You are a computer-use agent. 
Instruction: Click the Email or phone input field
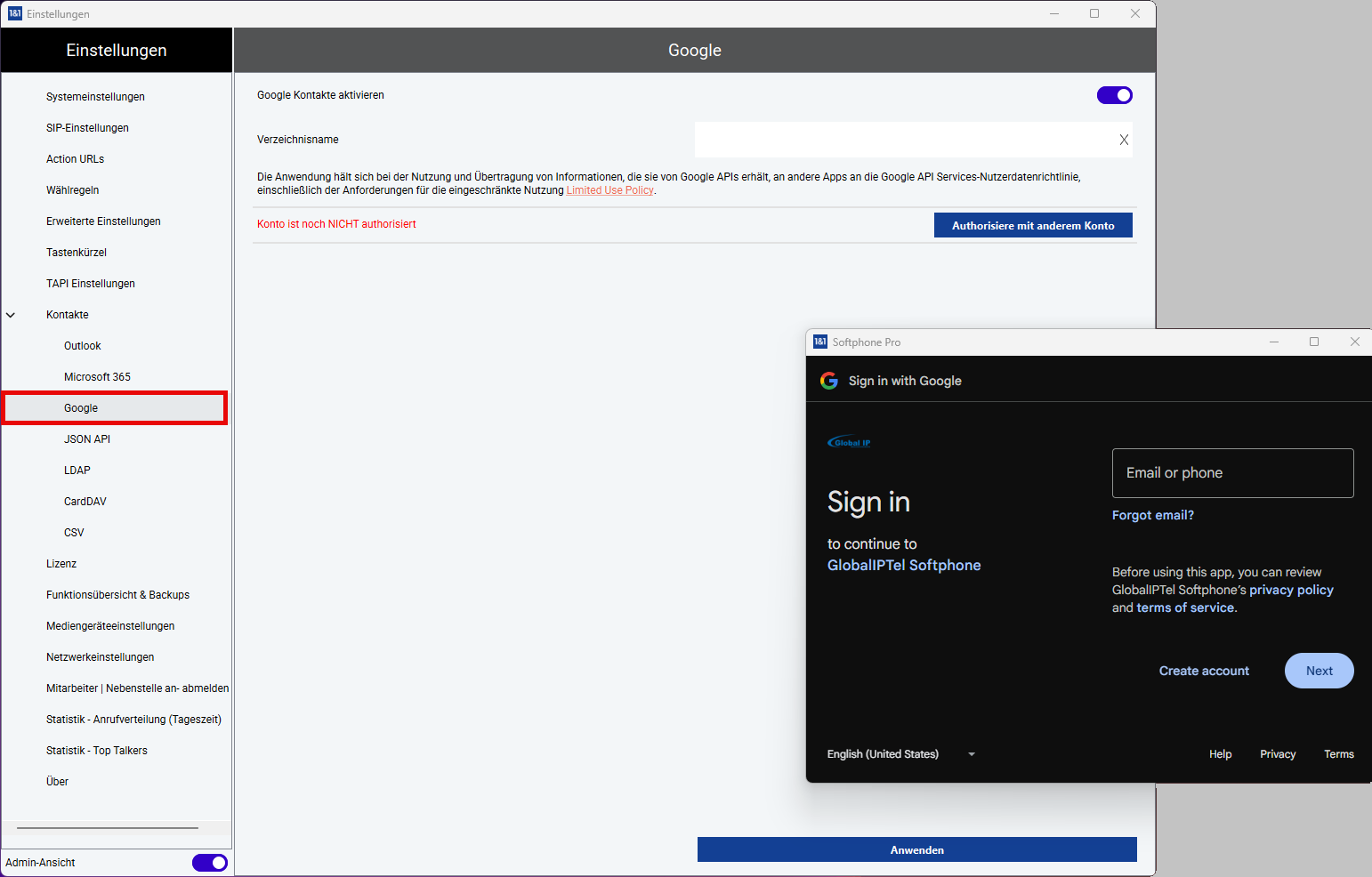pyautogui.click(x=1232, y=473)
